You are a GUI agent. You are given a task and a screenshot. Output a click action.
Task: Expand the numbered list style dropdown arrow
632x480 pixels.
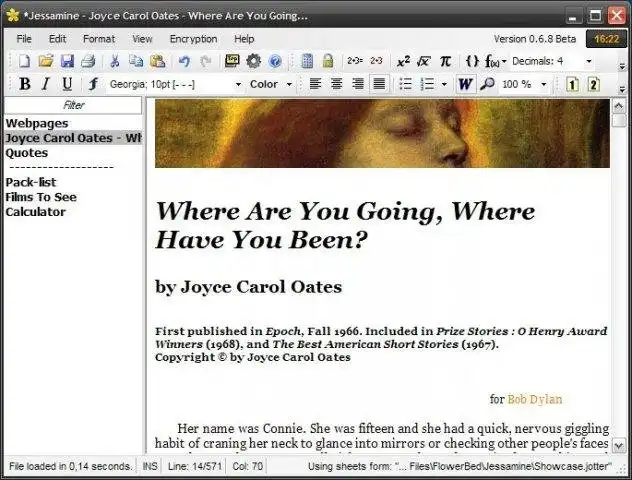pyautogui.click(x=444, y=84)
